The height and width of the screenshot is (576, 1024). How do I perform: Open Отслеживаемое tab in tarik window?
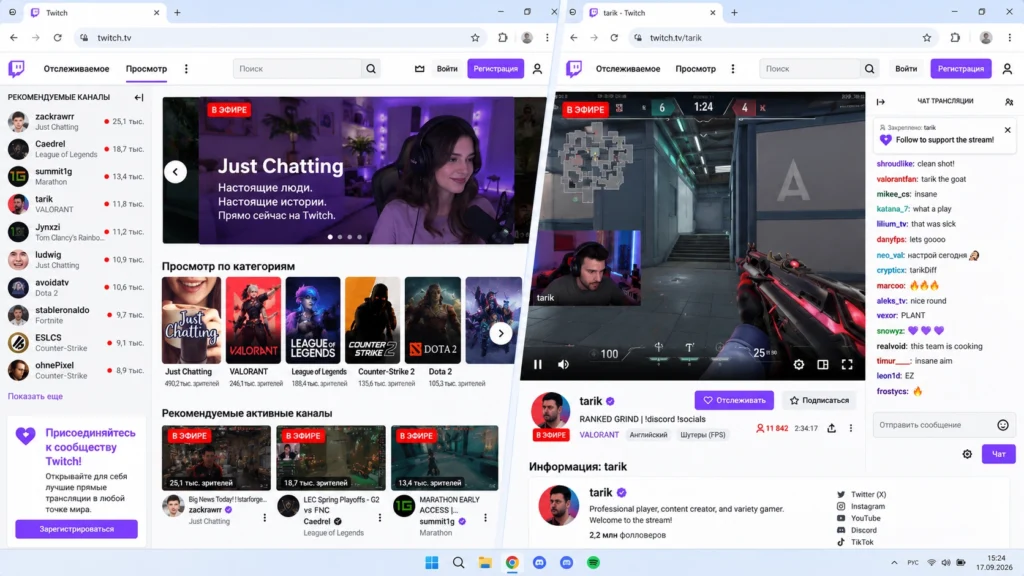(x=628, y=69)
